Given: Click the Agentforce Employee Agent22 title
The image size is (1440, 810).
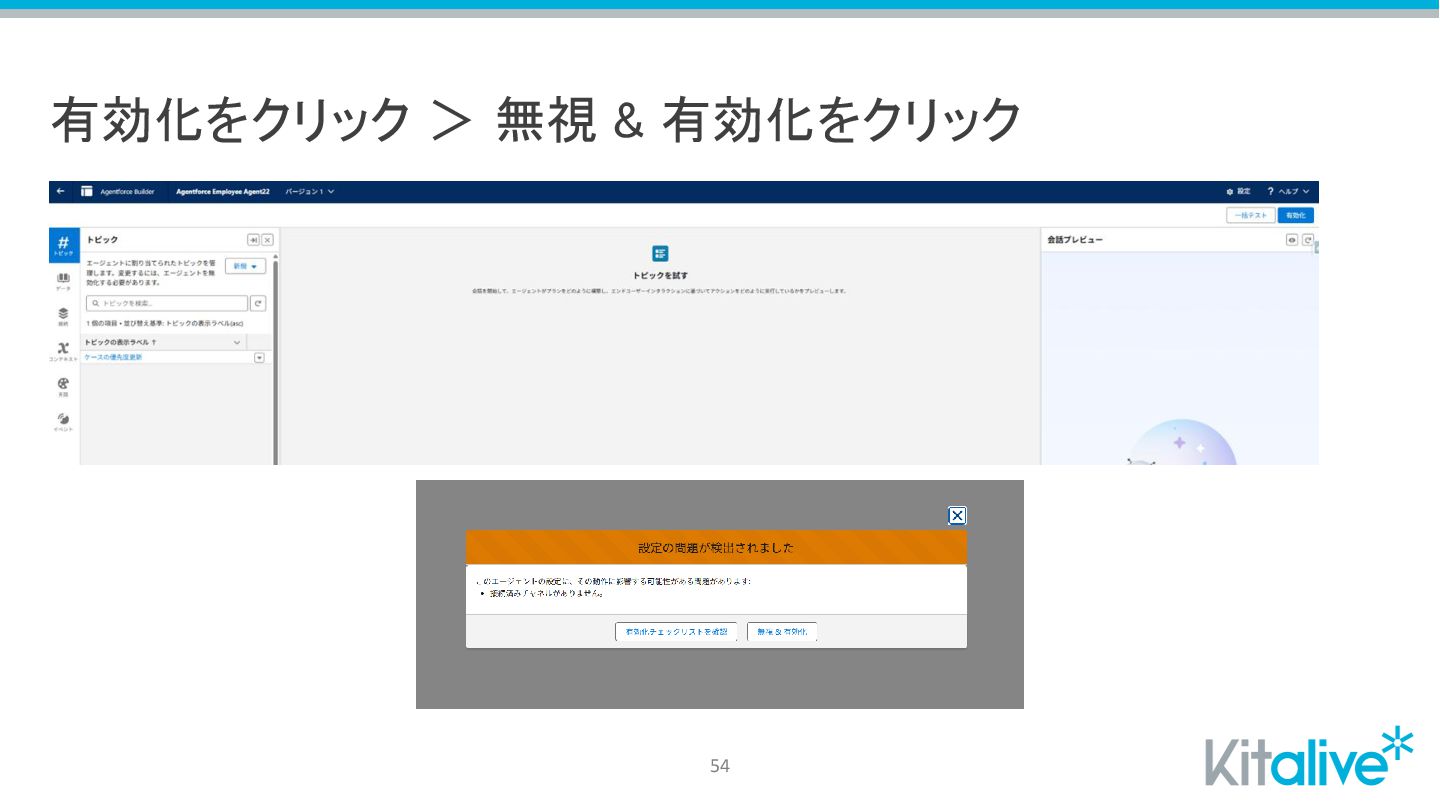Looking at the screenshot, I should (223, 191).
